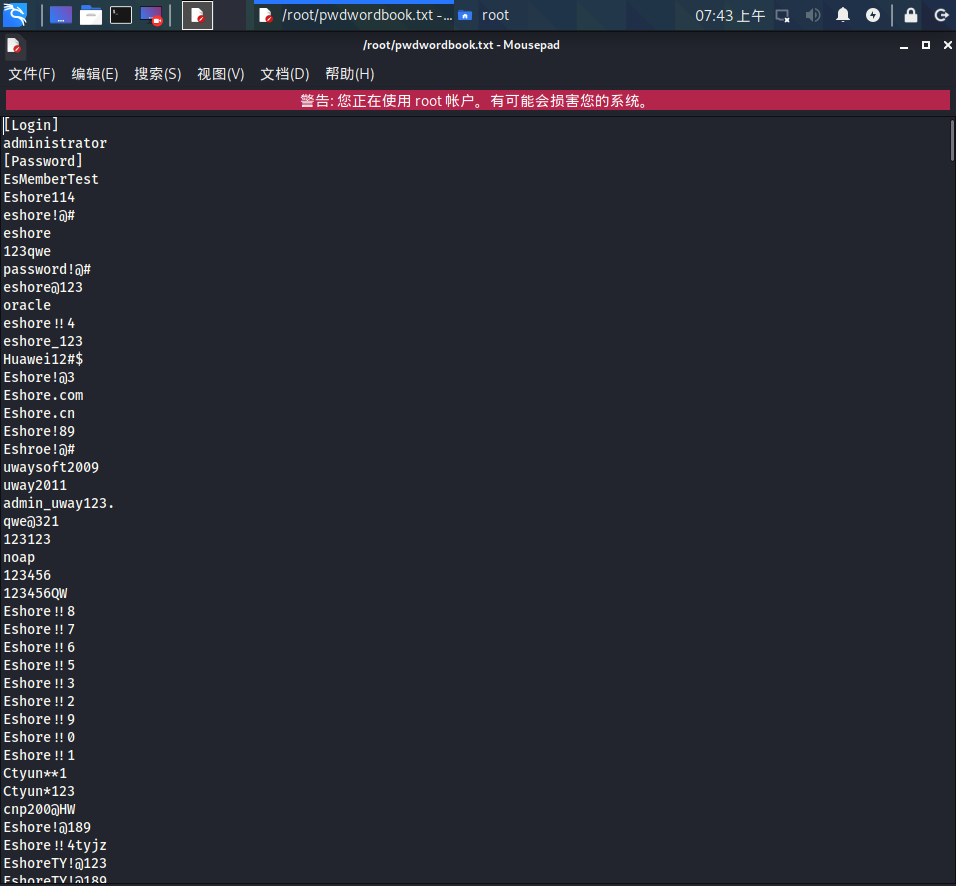Open the notifications bell in the tray
The width and height of the screenshot is (956, 886).
[x=843, y=15]
